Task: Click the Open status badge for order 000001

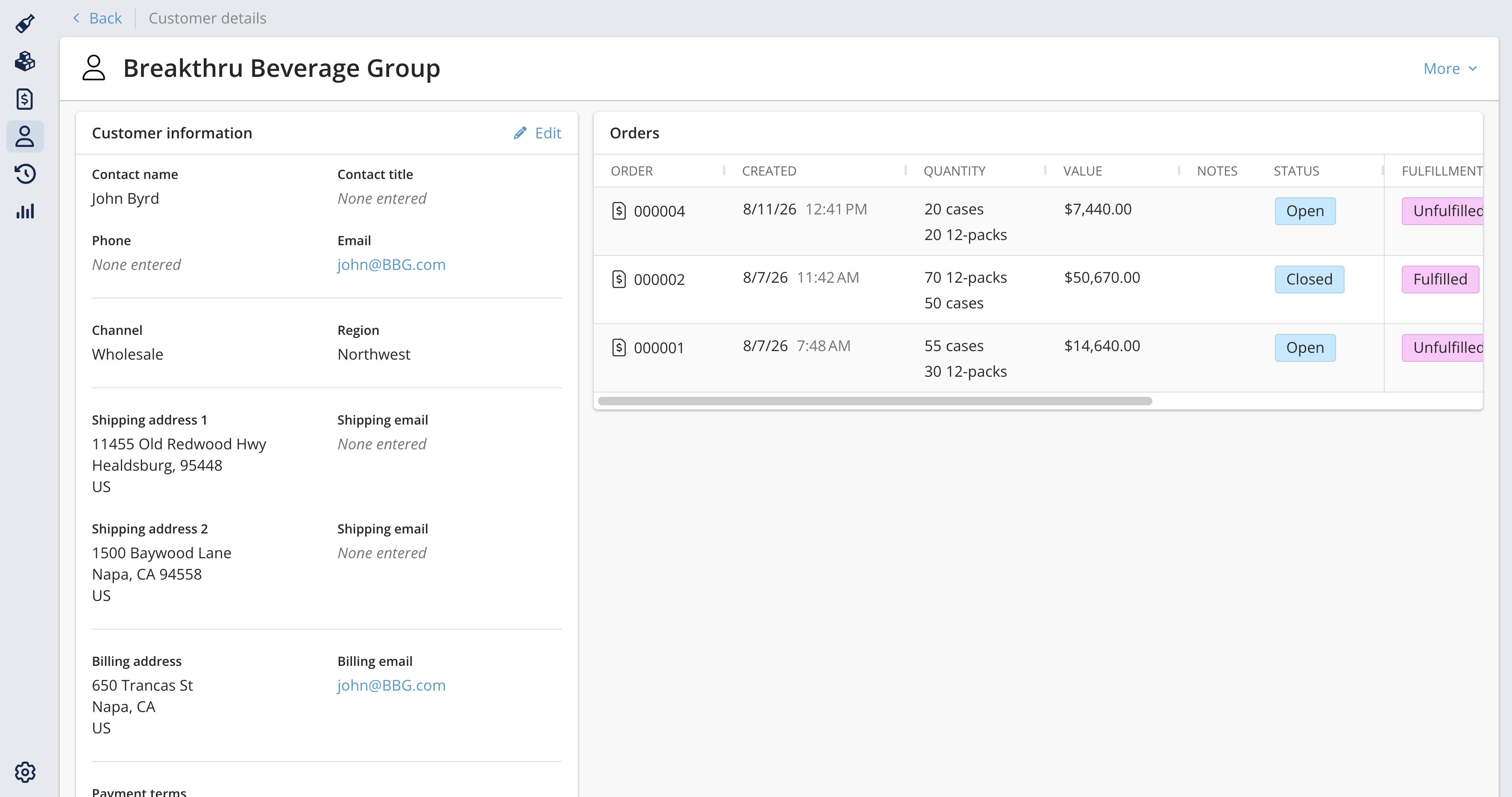Action: (1305, 348)
